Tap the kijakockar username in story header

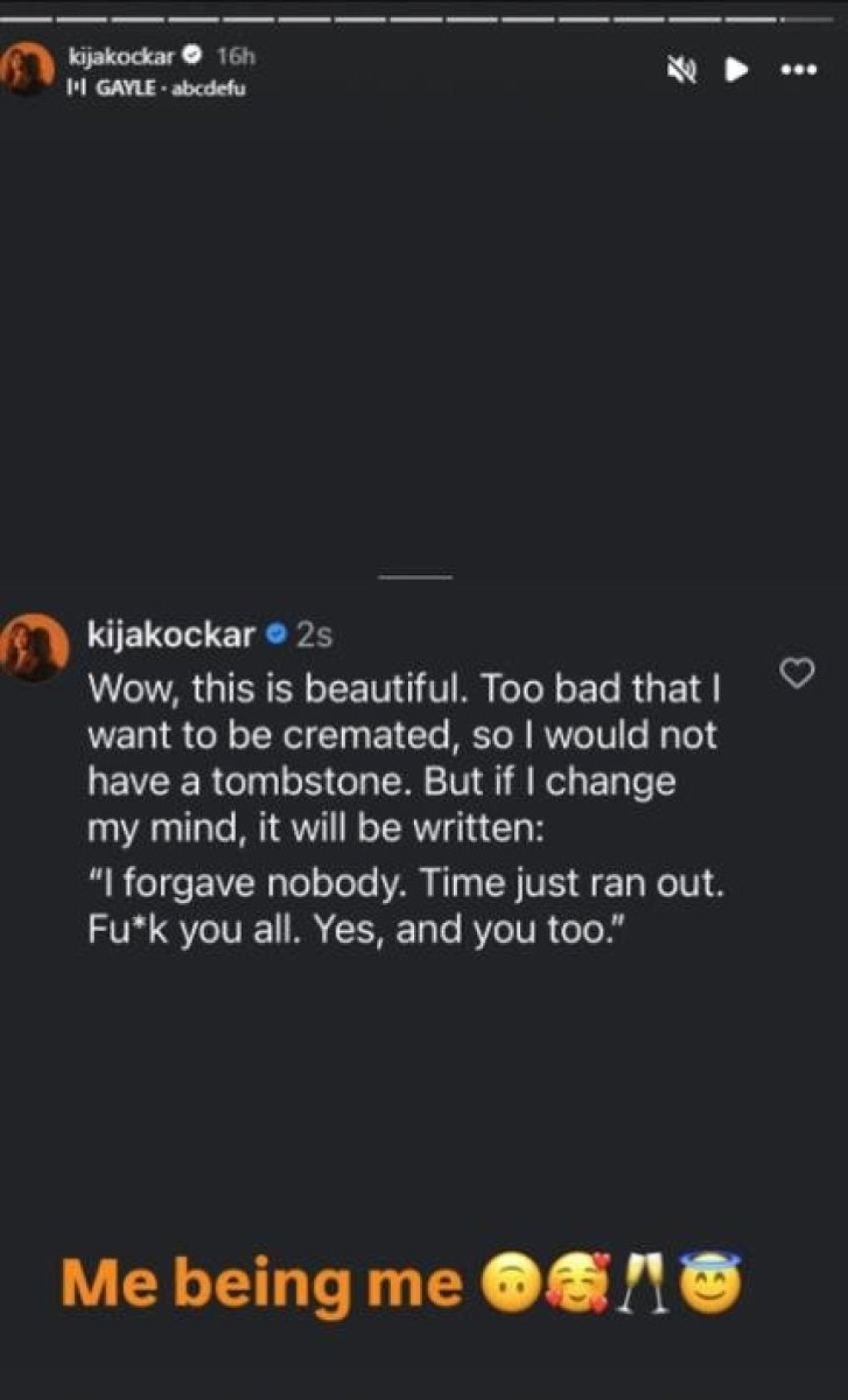[121, 56]
